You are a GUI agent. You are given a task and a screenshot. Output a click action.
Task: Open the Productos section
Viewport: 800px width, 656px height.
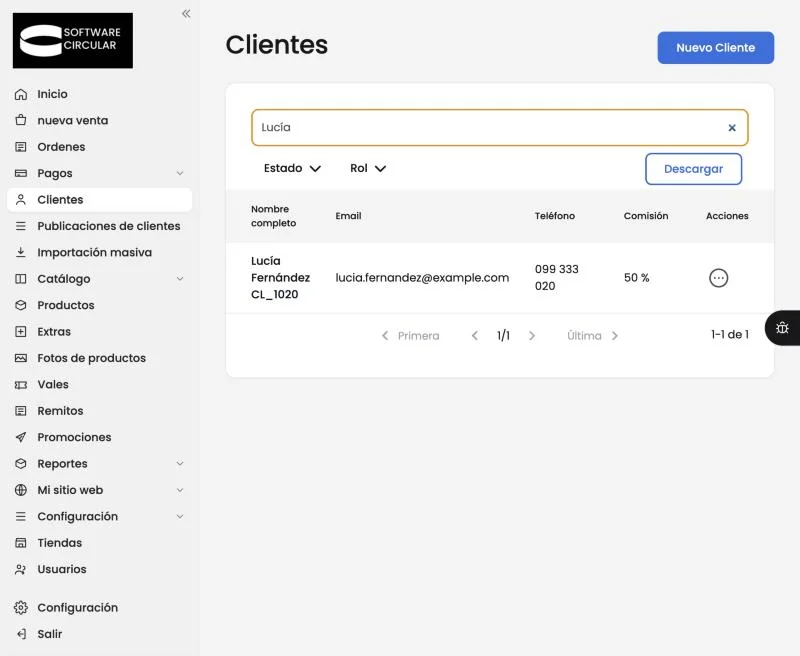tap(66, 306)
